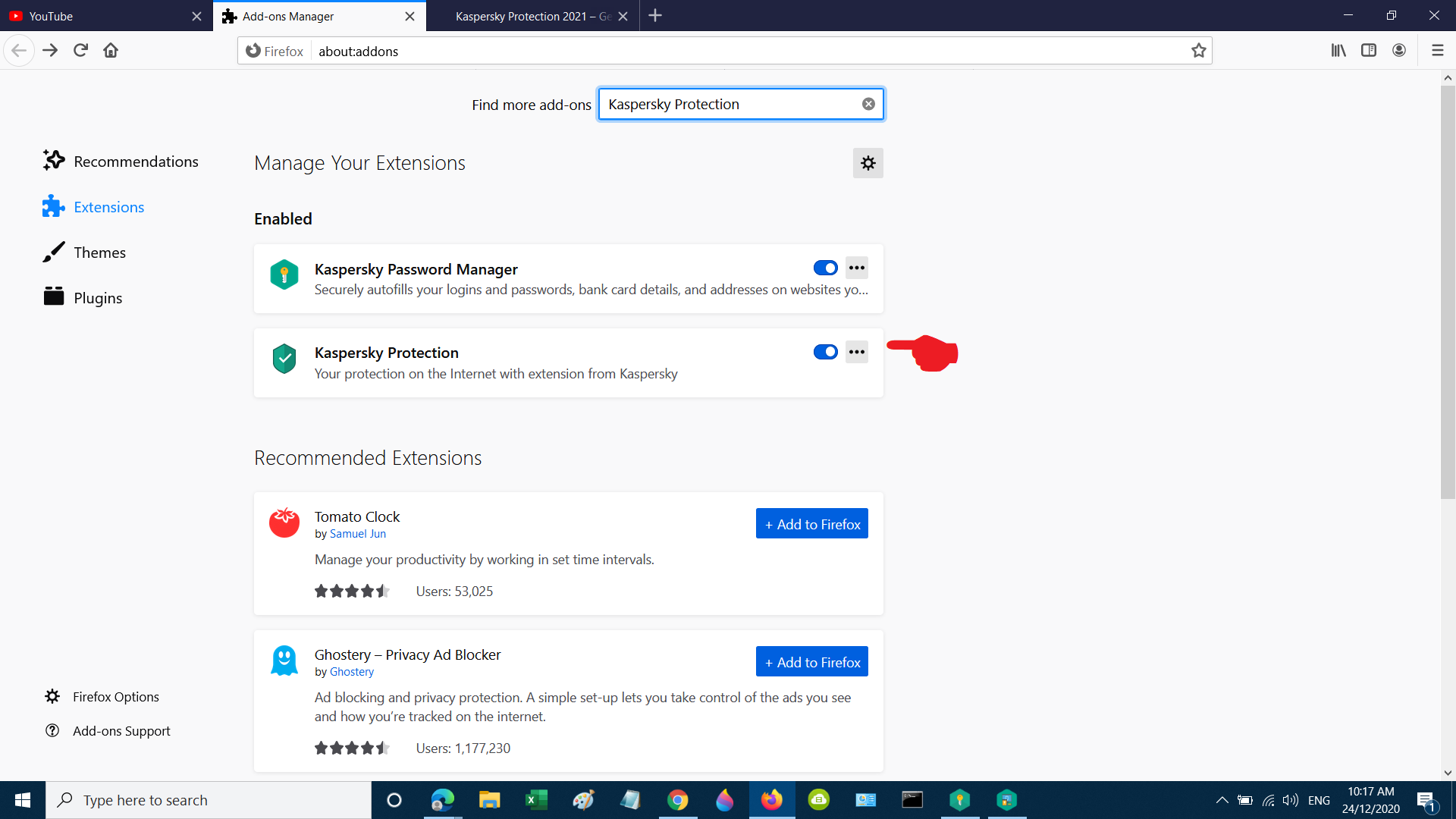
Task: Click the Firefox home button
Action: (111, 51)
